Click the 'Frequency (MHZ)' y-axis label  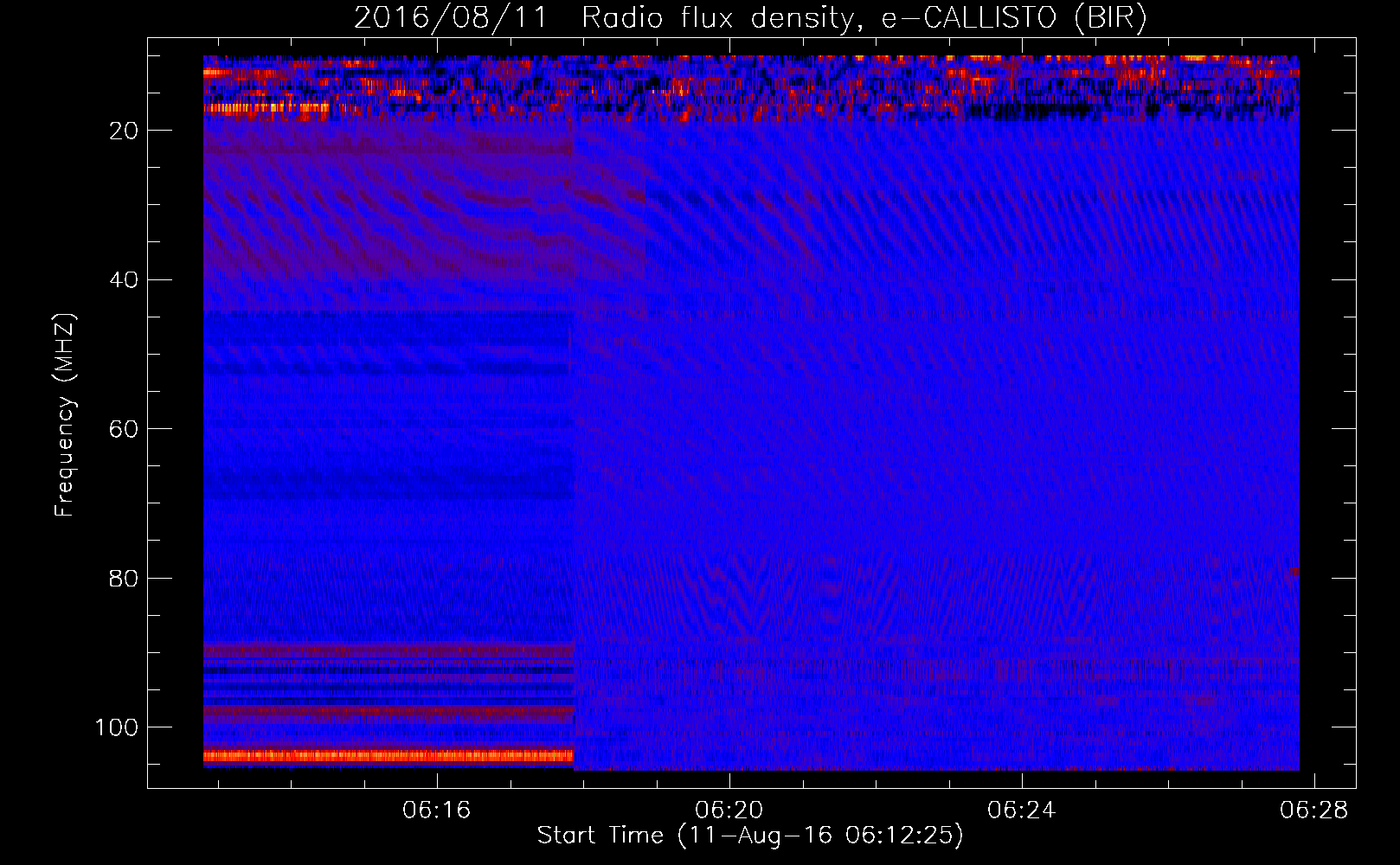[x=66, y=415]
